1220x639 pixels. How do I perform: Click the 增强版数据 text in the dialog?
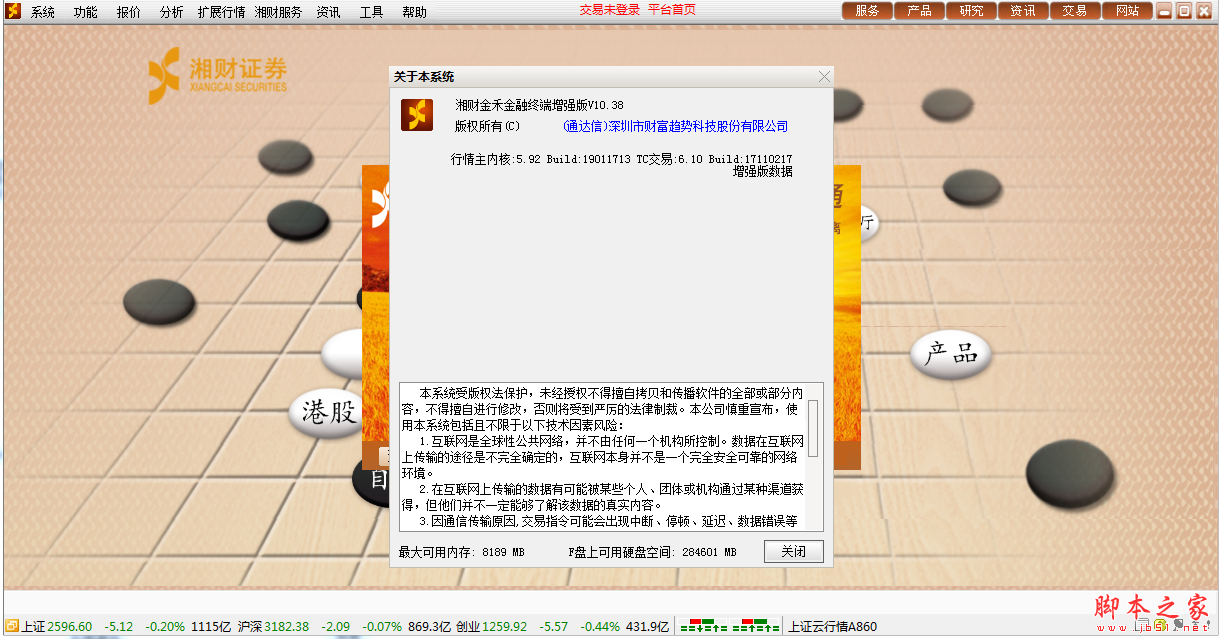click(x=763, y=172)
